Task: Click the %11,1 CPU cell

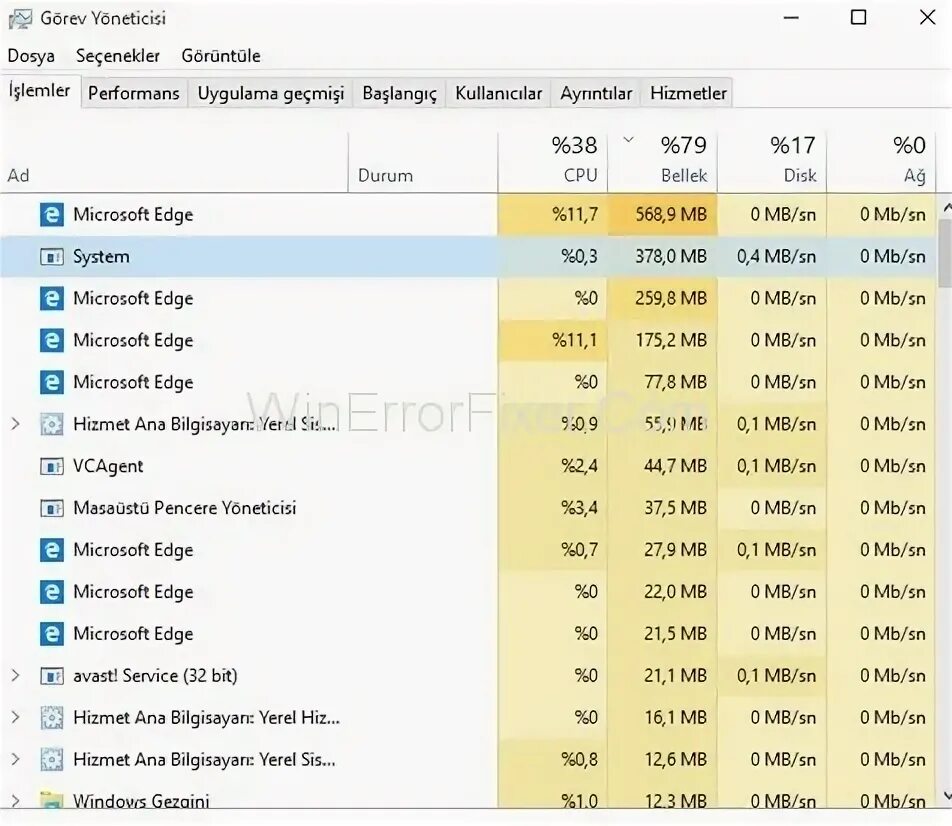Action: point(552,340)
